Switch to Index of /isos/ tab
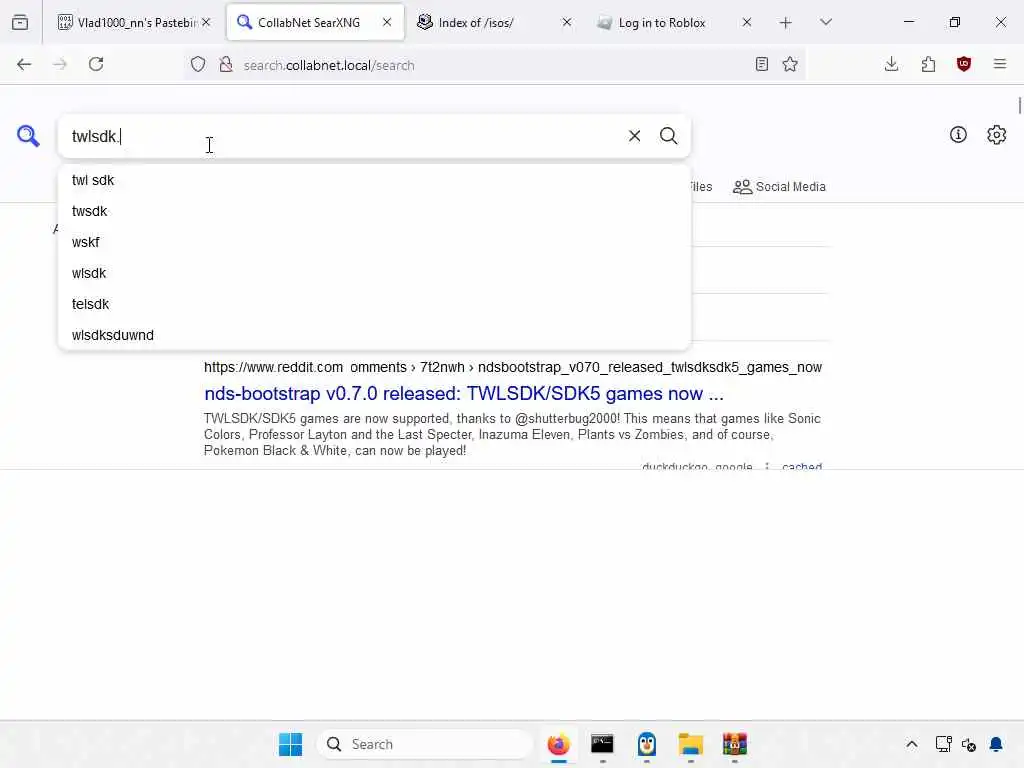 click(494, 22)
